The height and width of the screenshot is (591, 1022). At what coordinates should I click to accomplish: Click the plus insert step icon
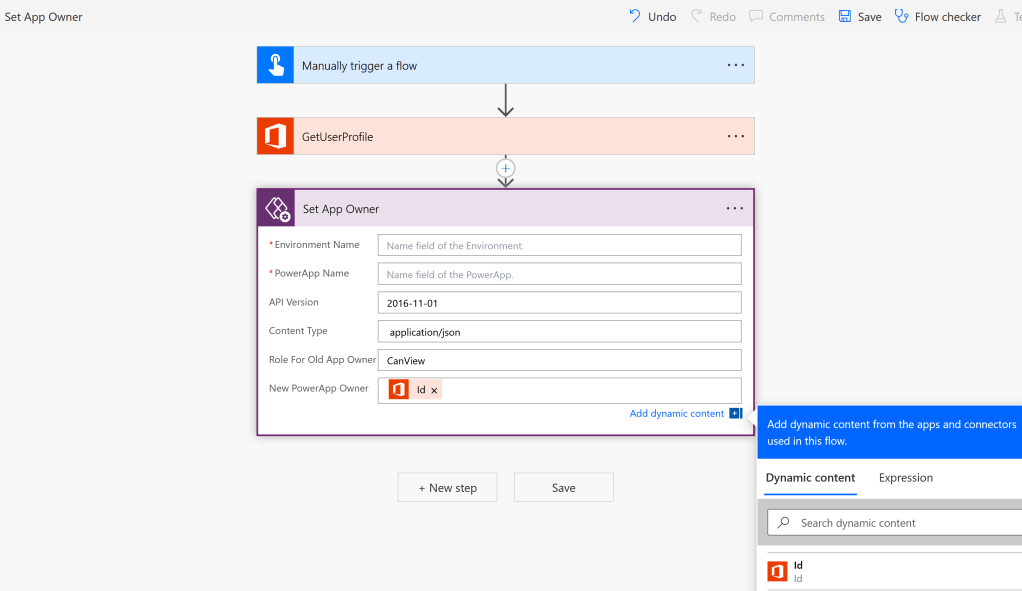506,168
